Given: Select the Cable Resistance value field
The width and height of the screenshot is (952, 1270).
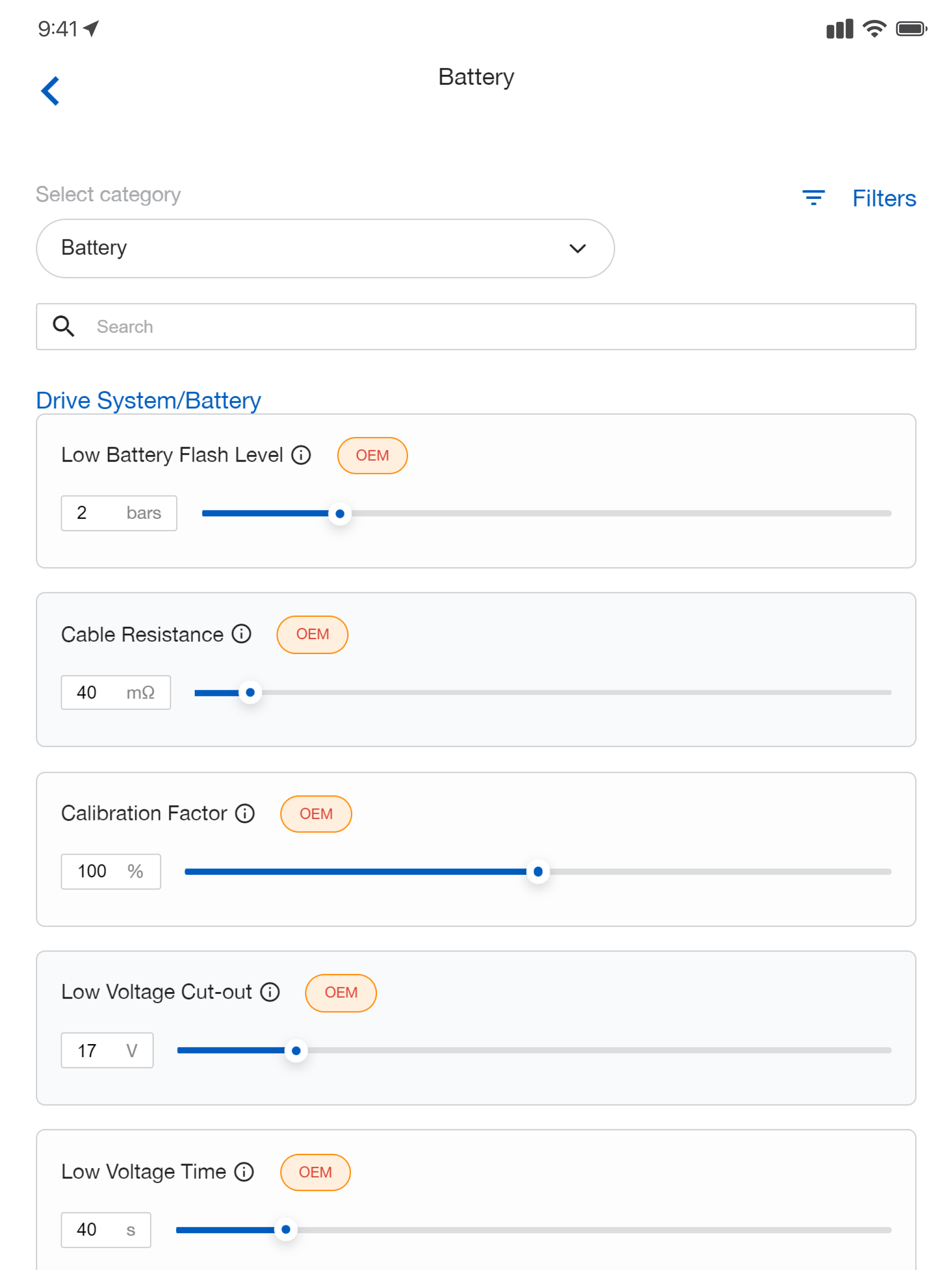Looking at the screenshot, I should 116,693.
